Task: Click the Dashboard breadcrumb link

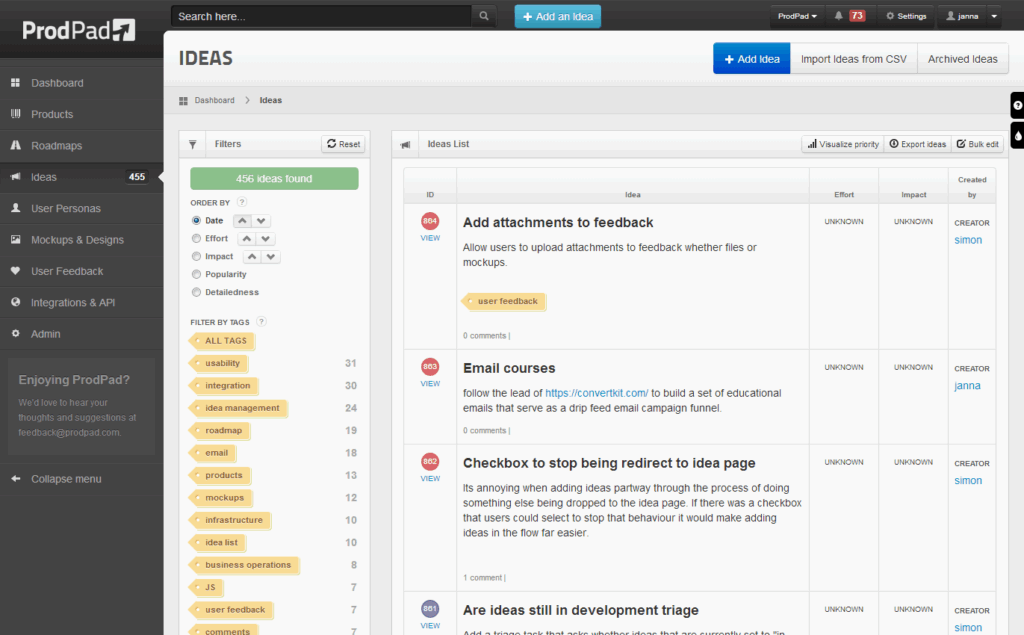Action: tap(214, 101)
